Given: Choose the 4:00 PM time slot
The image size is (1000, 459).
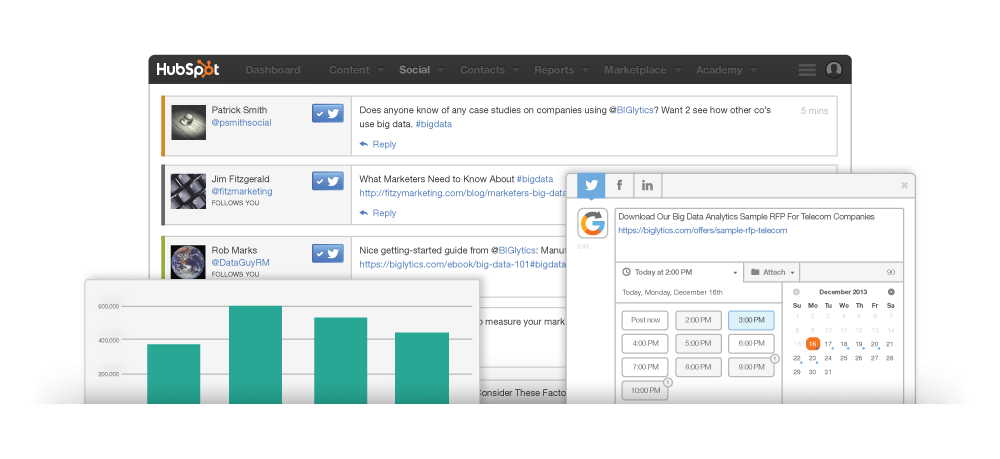Looking at the screenshot, I should (x=645, y=344).
